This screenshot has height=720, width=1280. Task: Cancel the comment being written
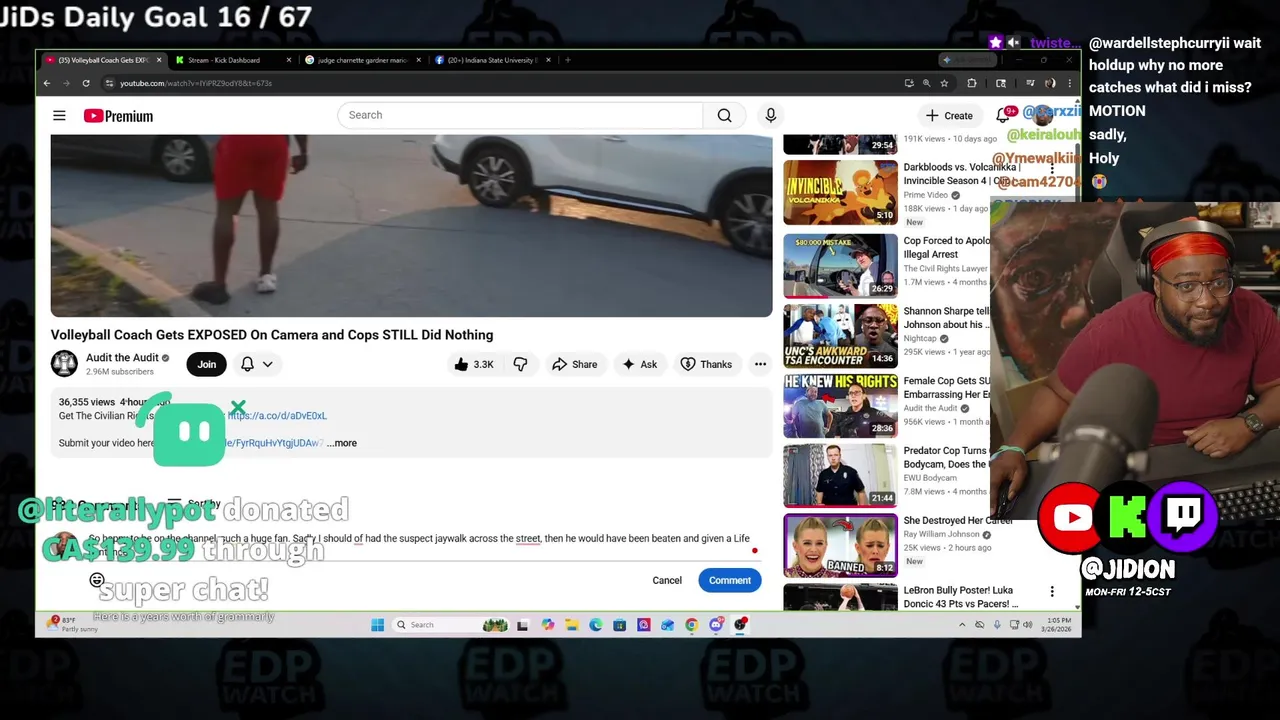click(667, 580)
